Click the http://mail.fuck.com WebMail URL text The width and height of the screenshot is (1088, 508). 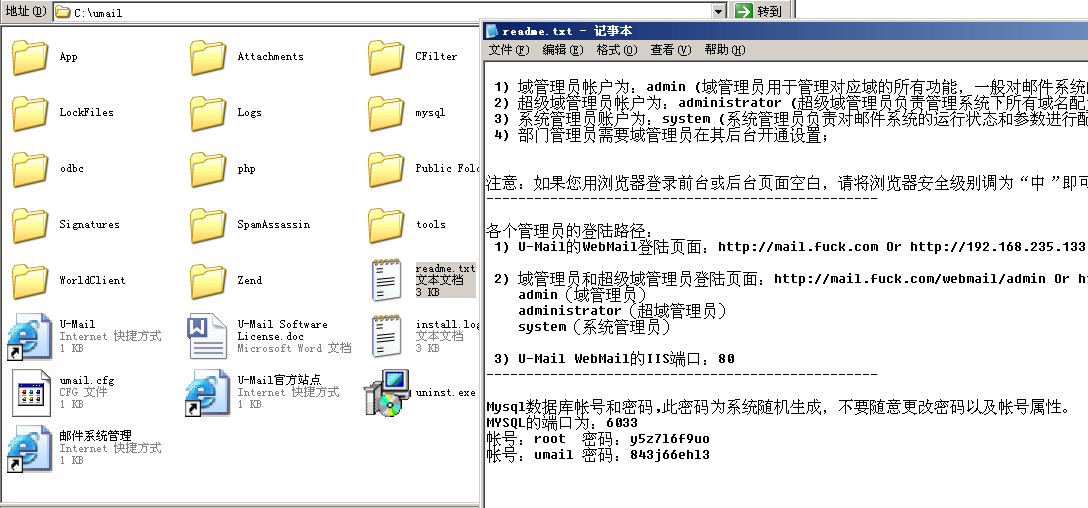point(798,247)
